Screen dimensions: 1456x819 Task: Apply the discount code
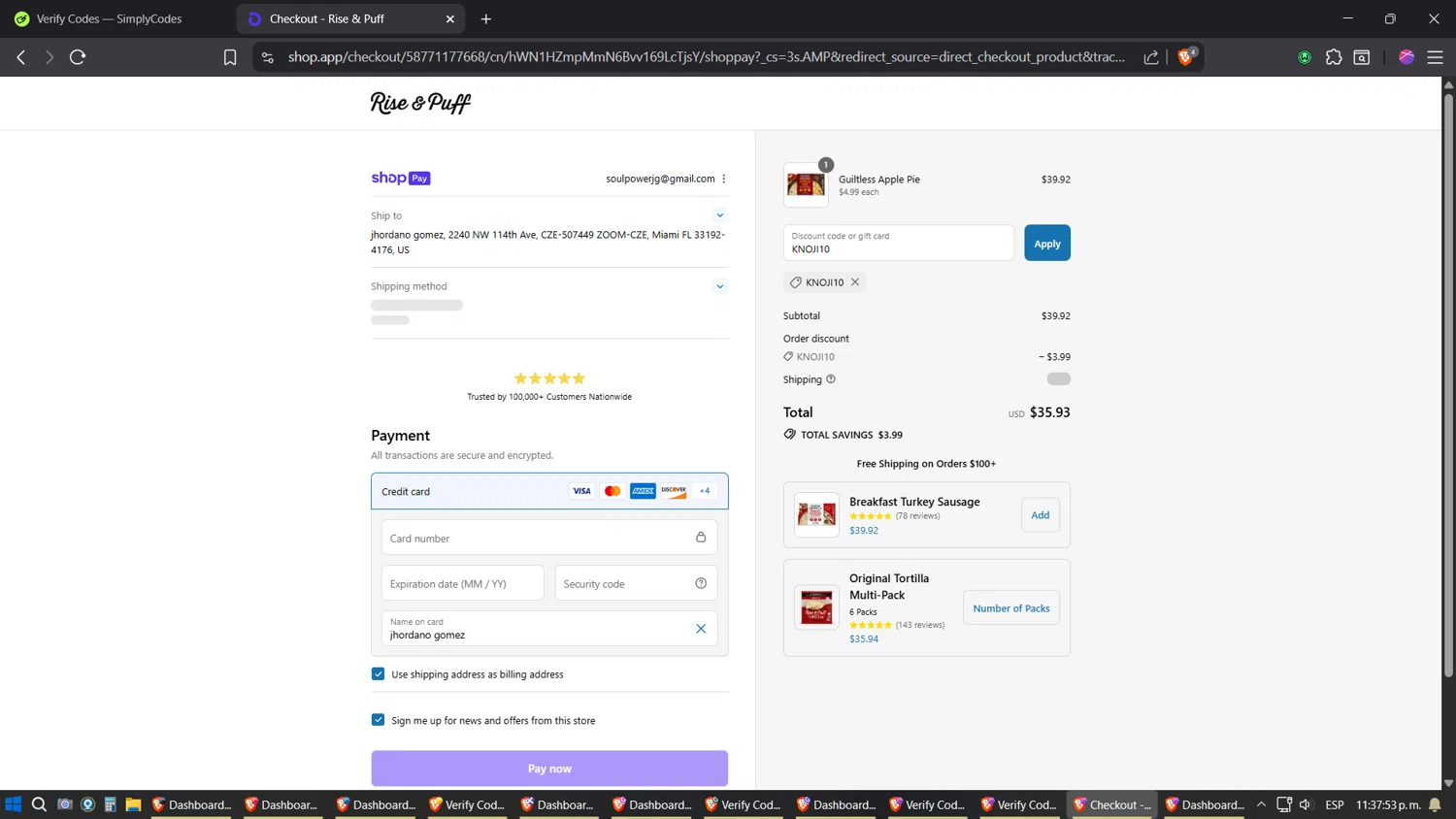1047,243
